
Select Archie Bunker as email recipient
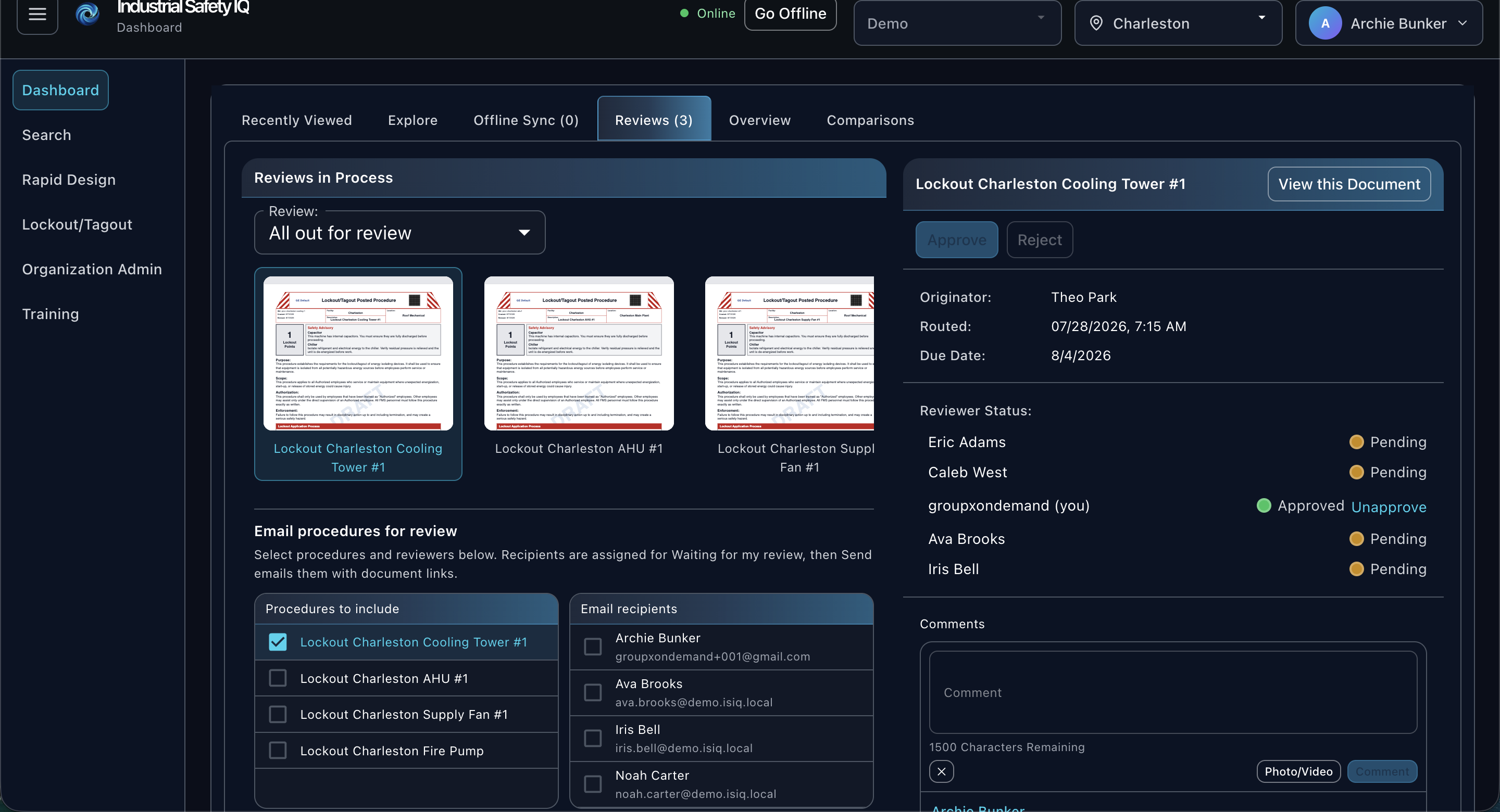point(593,646)
